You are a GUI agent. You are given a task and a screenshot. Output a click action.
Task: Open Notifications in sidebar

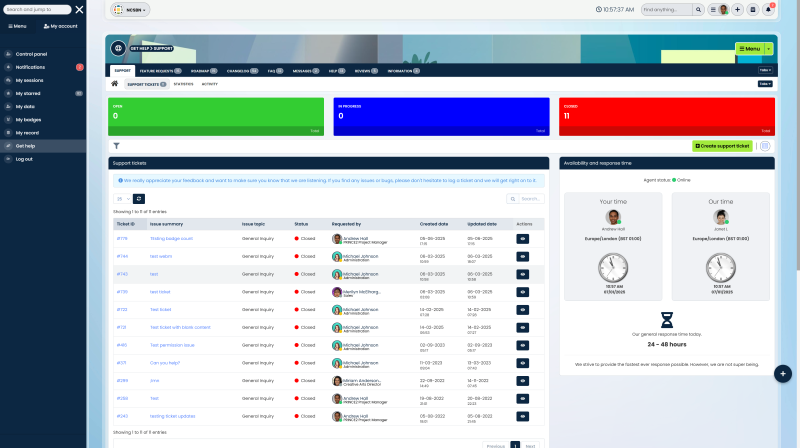tap(30, 67)
